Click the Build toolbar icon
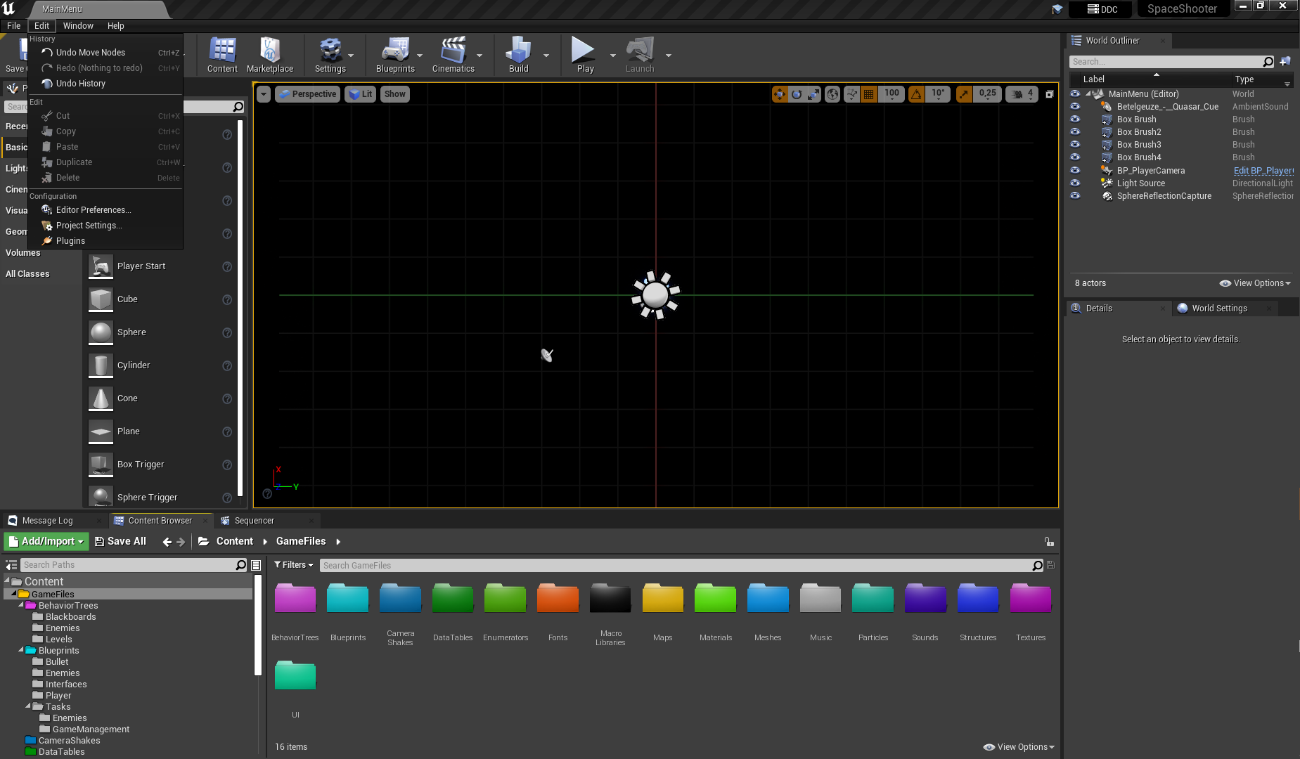The width and height of the screenshot is (1300, 759). [518, 55]
